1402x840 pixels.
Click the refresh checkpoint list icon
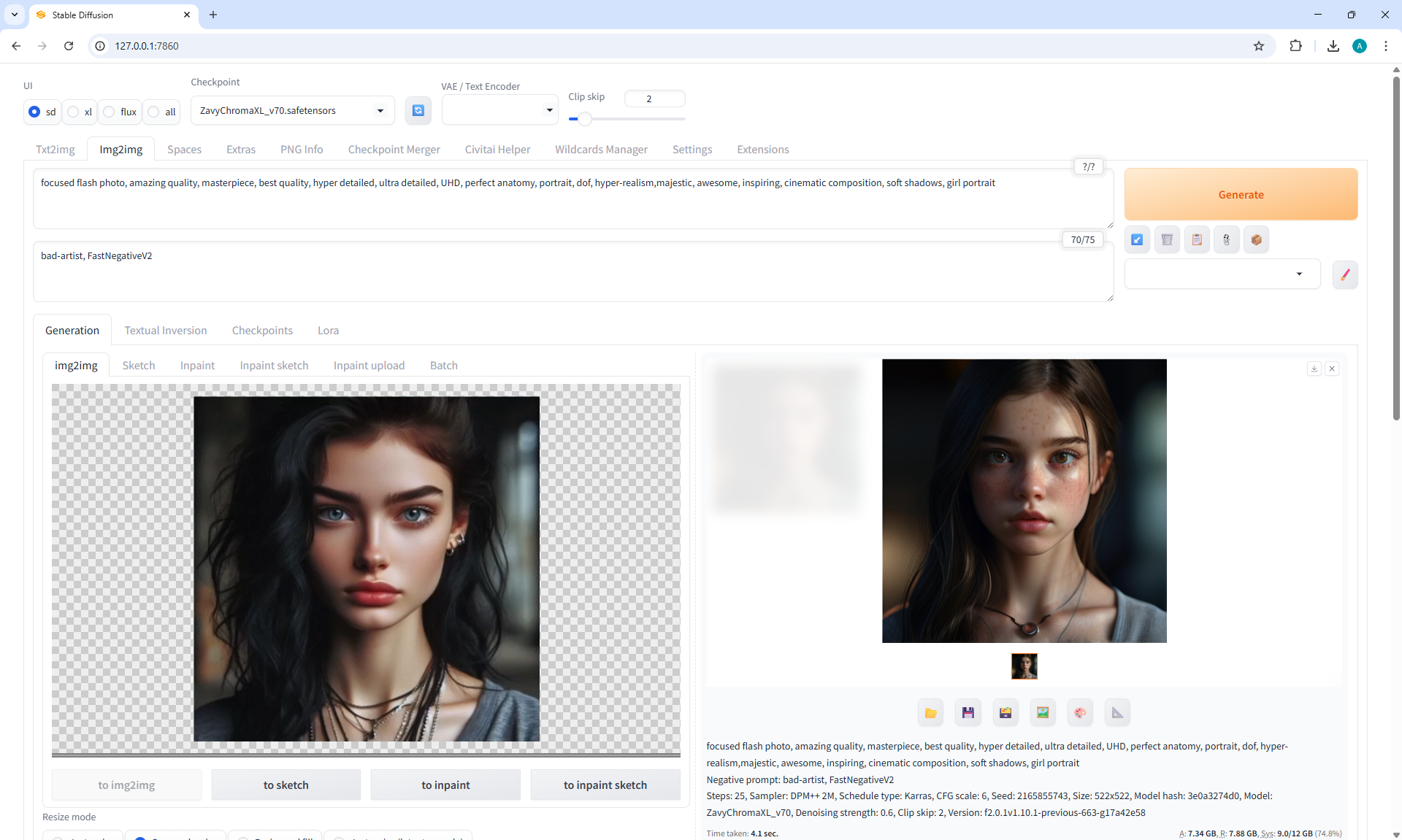pos(418,110)
